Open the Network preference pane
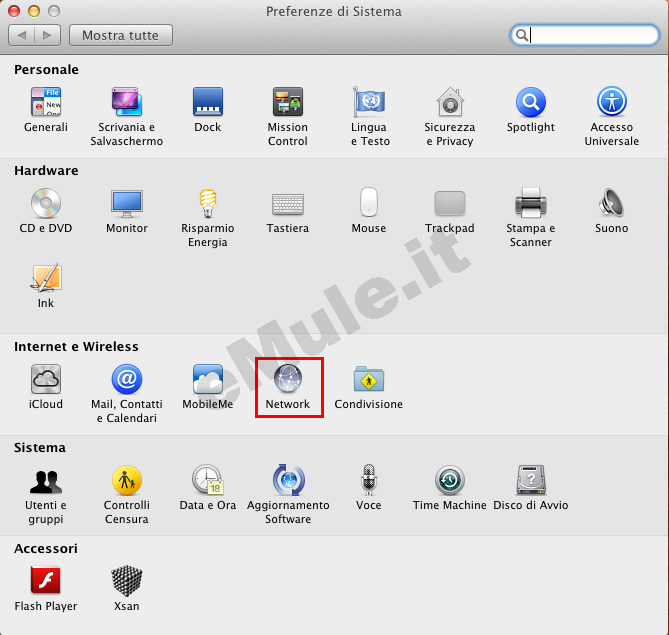The width and height of the screenshot is (669, 635). coord(288,387)
